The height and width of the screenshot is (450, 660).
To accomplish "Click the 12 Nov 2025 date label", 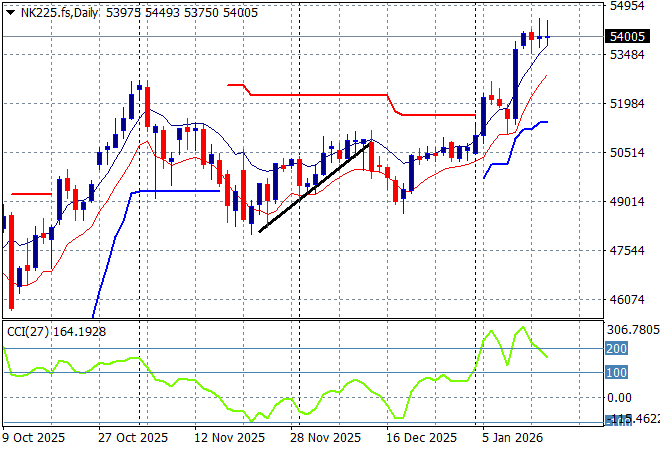I will click(229, 438).
